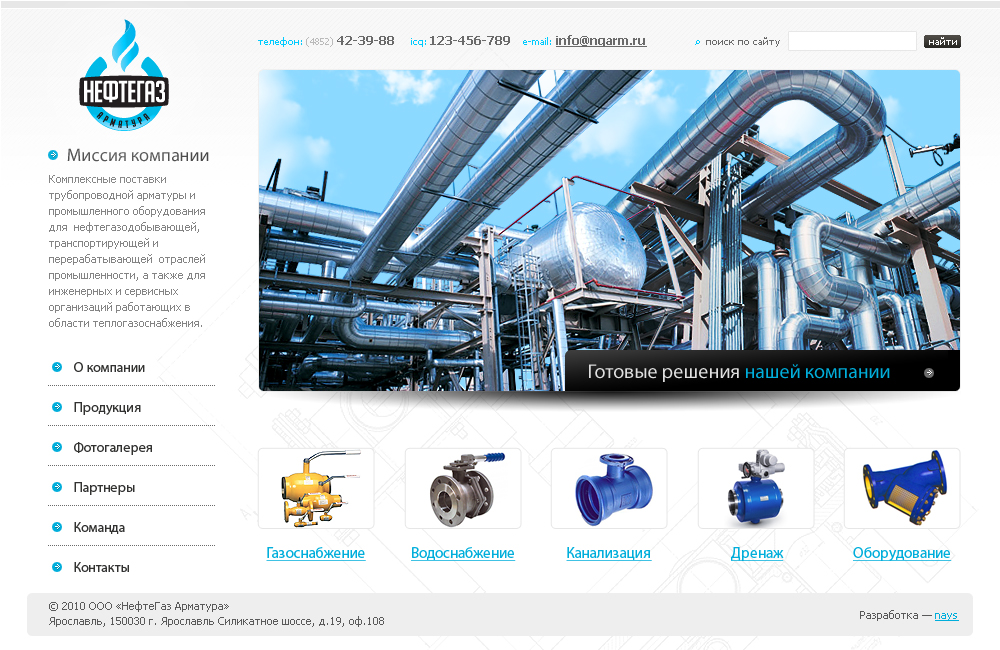Open the Канализация category link
This screenshot has height=650, width=1000.
(x=608, y=553)
